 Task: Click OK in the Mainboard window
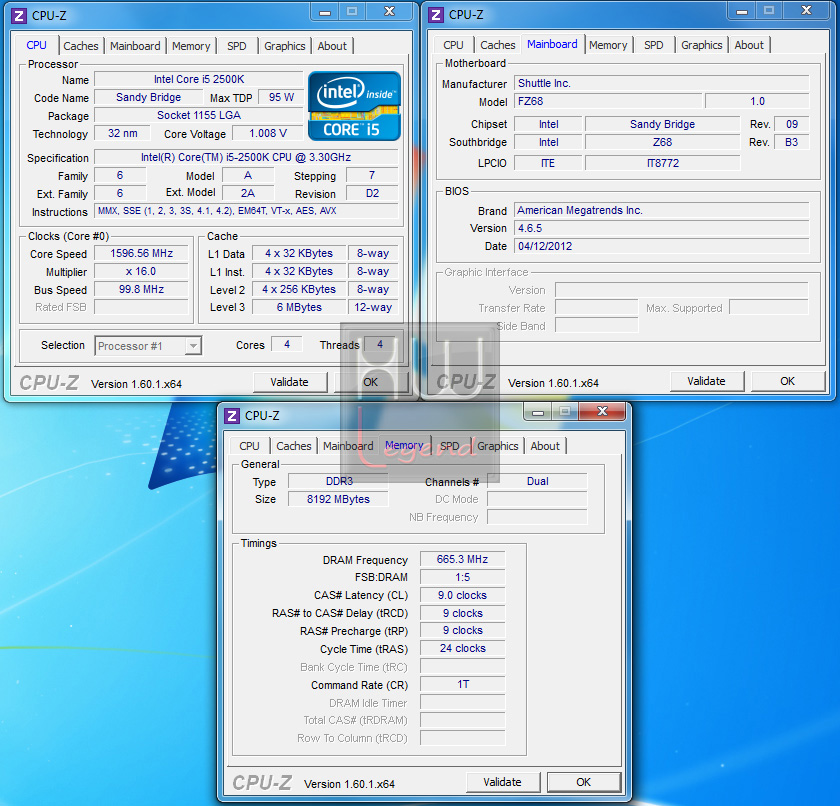(x=788, y=381)
